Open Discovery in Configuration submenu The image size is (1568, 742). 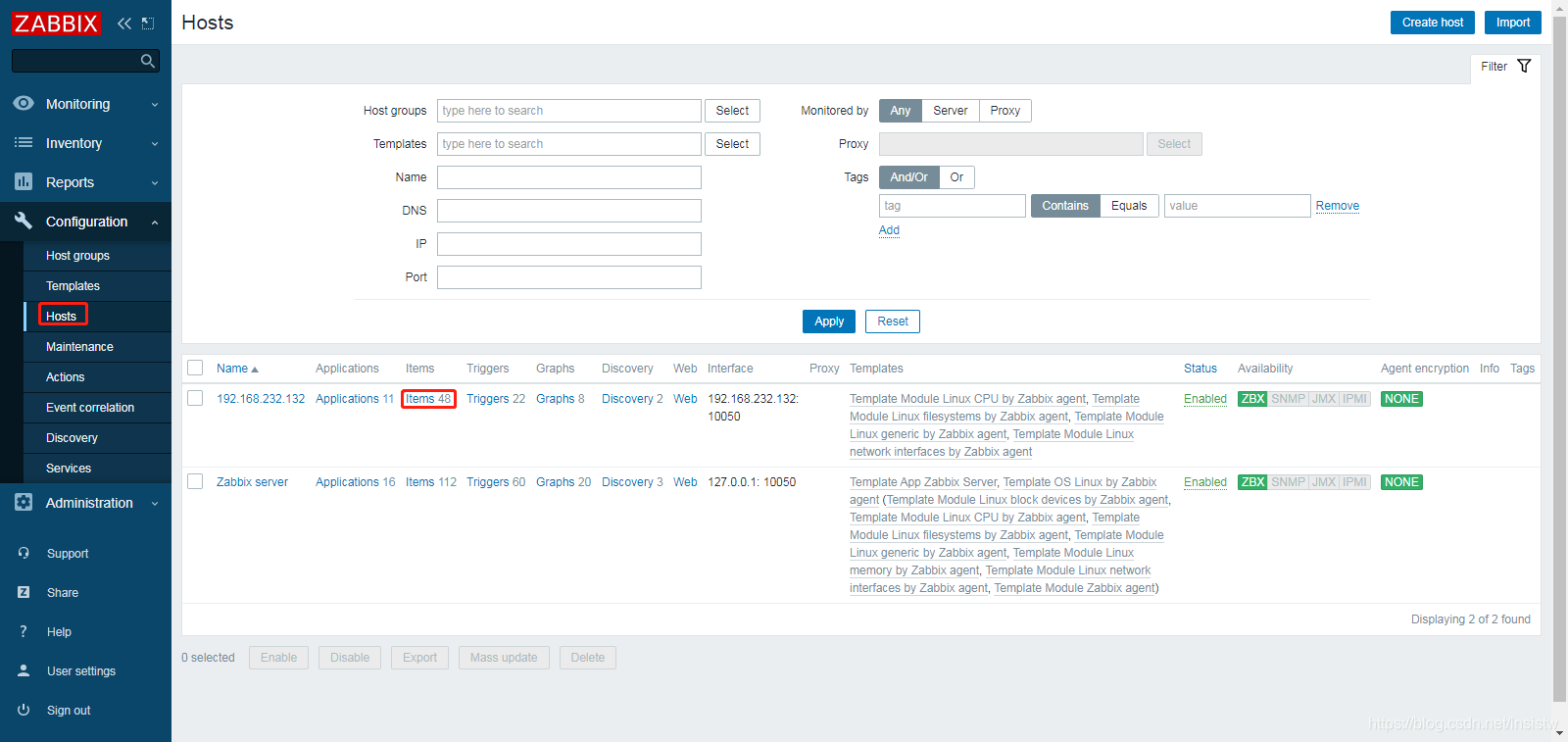(72, 438)
